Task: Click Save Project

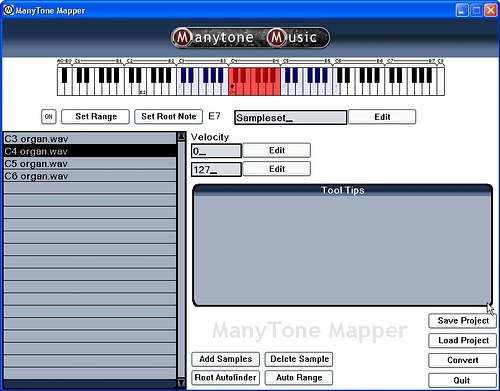Action: pyautogui.click(x=463, y=321)
